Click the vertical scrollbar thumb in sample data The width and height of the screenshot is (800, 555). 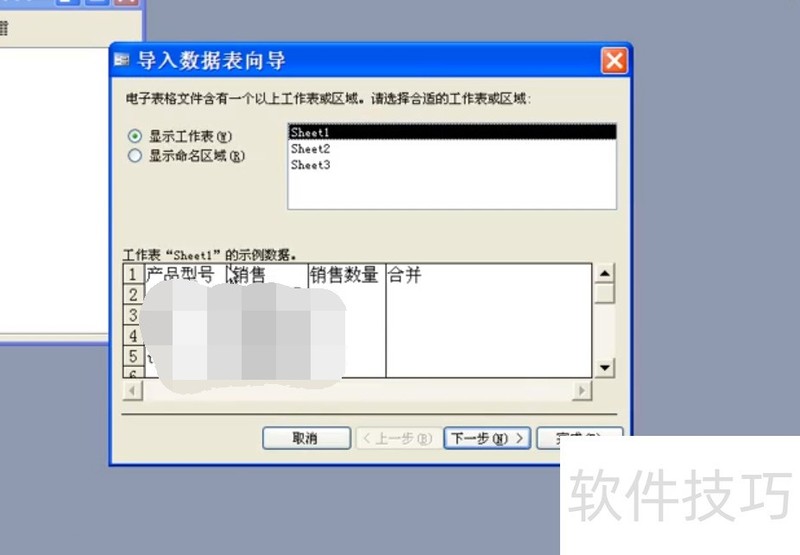605,293
